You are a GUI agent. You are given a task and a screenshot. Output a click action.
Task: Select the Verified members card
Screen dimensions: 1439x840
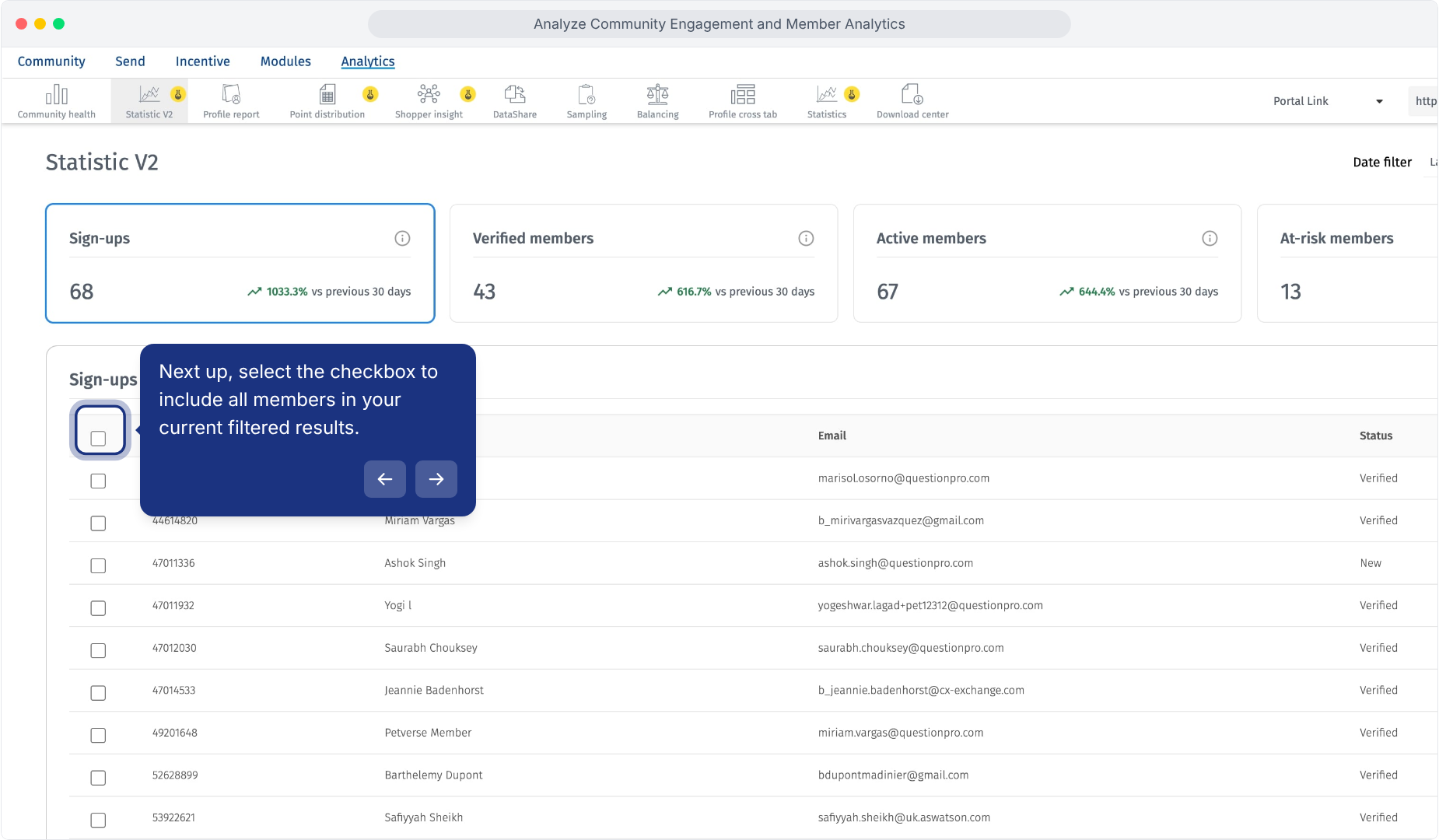(643, 263)
